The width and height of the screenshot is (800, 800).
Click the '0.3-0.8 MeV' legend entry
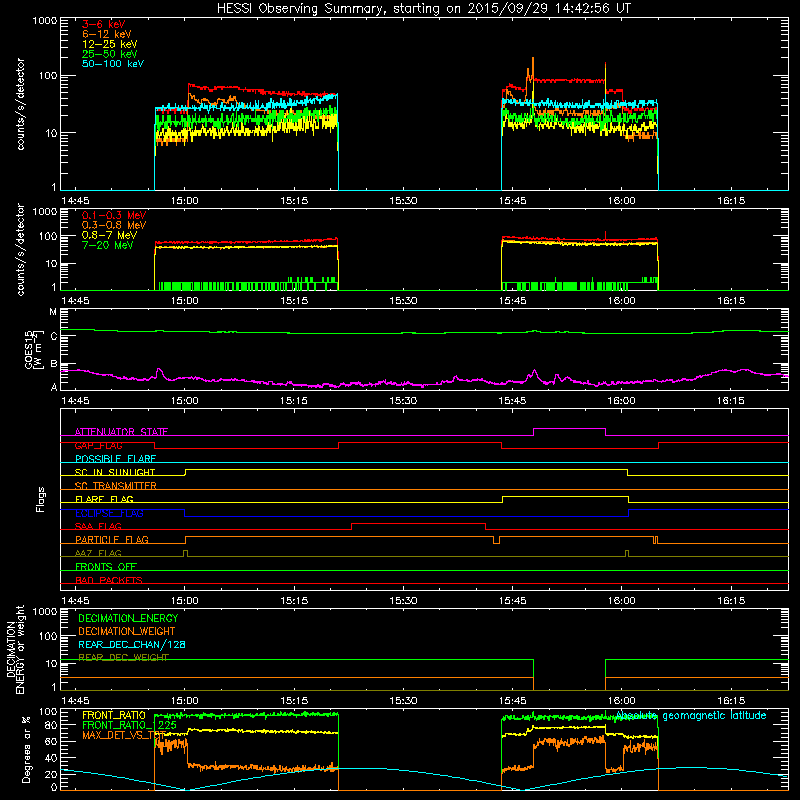[114, 225]
